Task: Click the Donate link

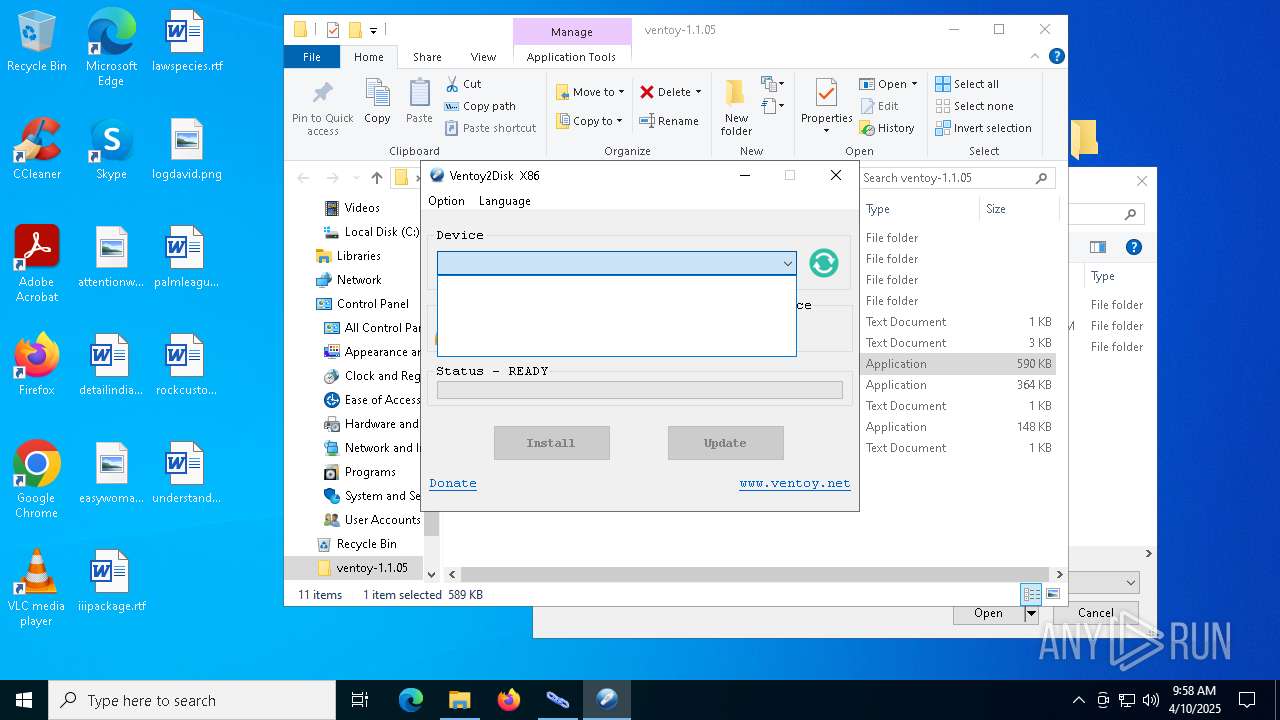Action: click(x=453, y=483)
